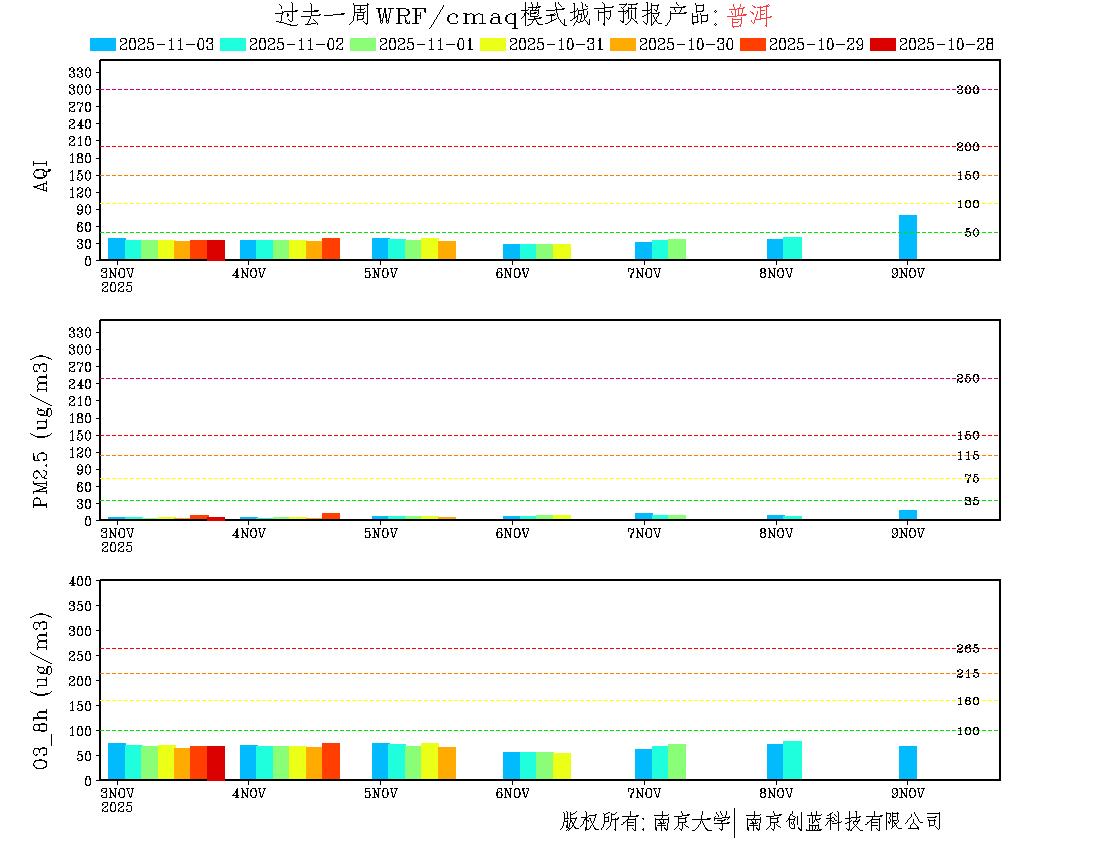Viewport: 1100px width, 850px height.
Task: Click the 2025-11-03 blue legend swatch
Action: pos(103,44)
